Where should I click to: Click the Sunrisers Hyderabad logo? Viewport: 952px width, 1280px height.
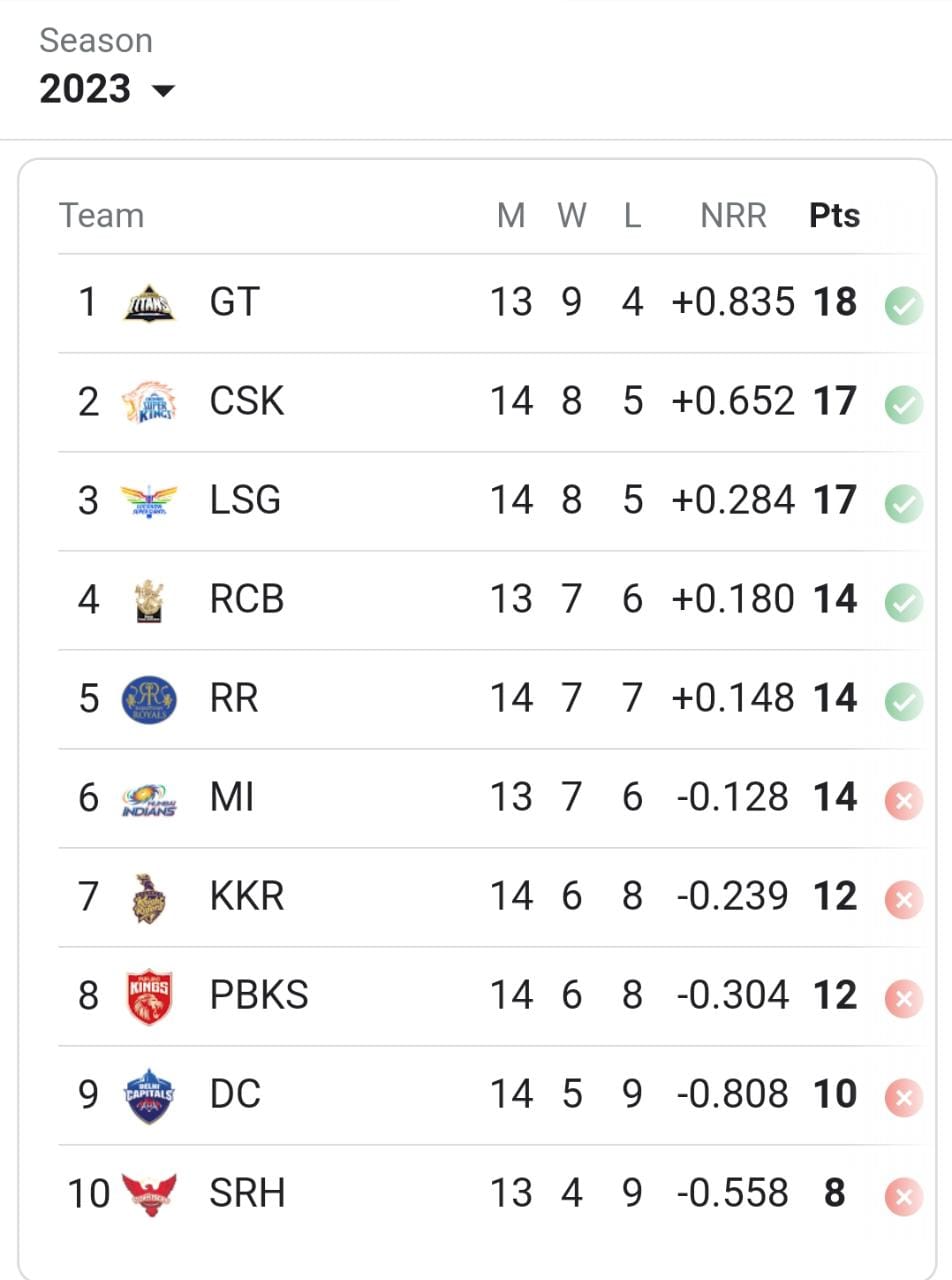[149, 1194]
